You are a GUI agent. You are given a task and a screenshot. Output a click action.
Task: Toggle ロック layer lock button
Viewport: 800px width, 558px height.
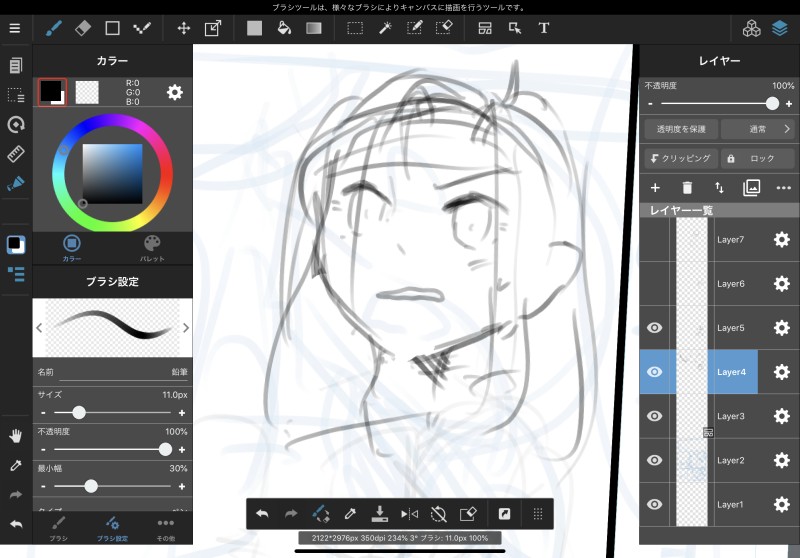758,159
